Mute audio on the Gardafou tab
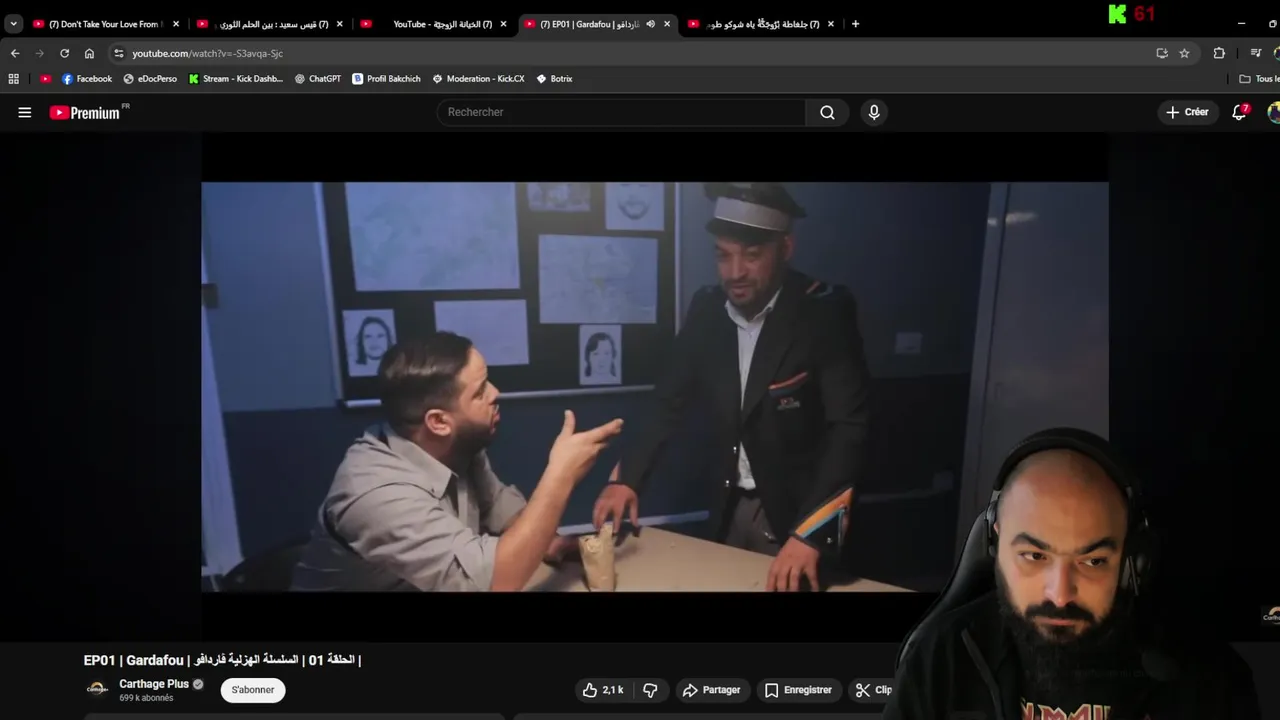This screenshot has height=720, width=1280. coord(650,24)
